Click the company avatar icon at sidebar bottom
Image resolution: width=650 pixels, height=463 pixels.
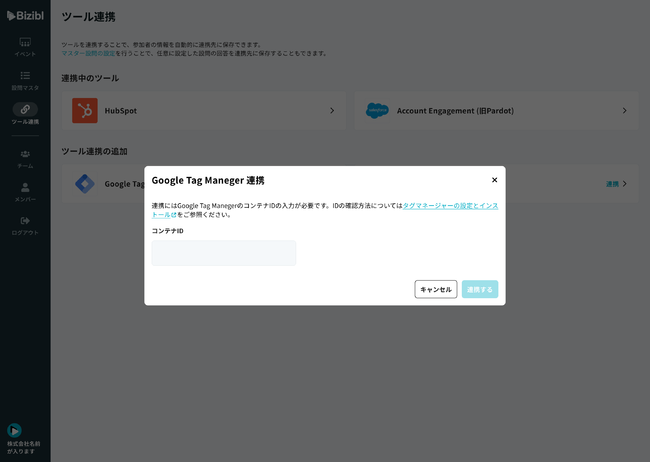click(14, 430)
